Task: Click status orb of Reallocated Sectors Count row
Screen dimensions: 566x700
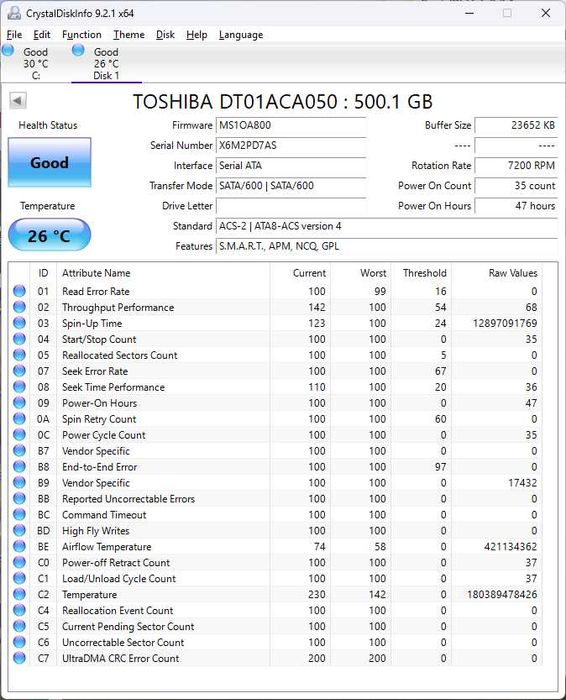Action: (19, 355)
